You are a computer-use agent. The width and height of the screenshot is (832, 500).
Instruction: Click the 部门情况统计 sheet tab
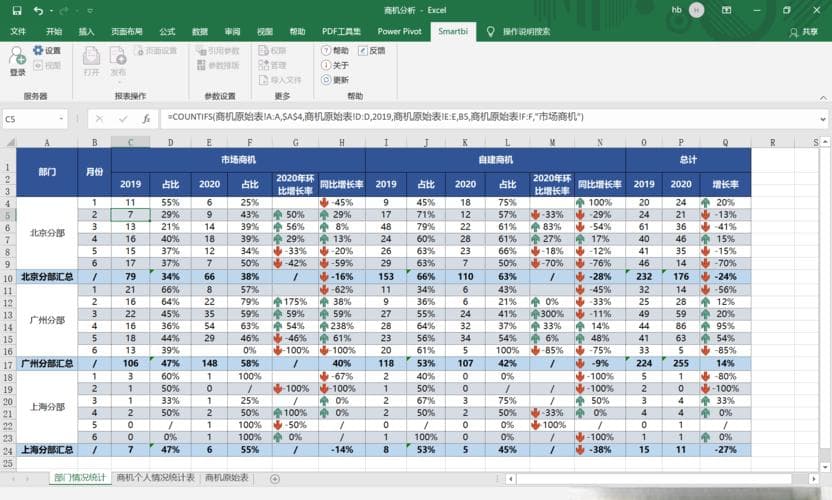[80, 478]
